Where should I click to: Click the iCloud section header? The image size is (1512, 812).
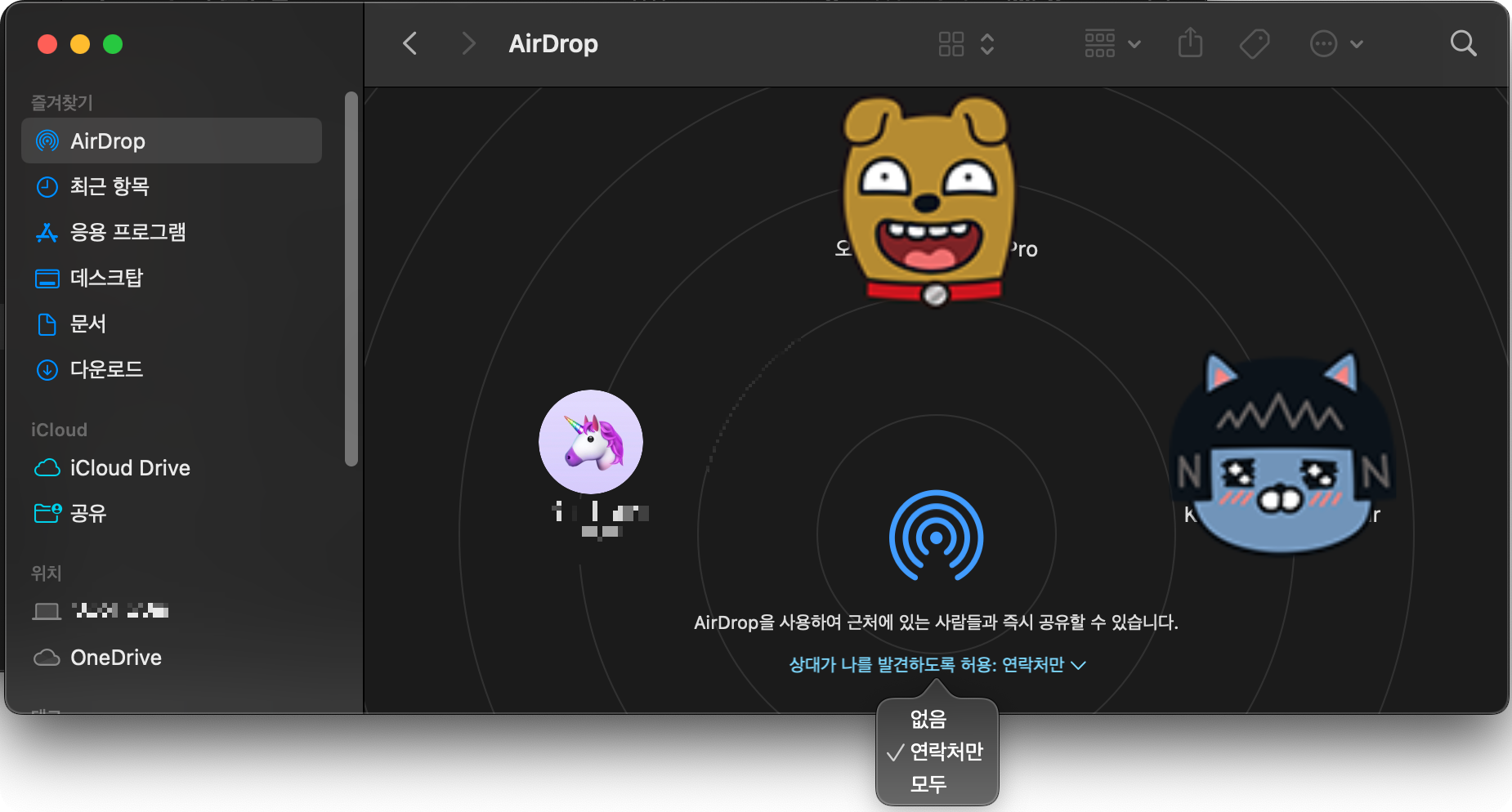59,430
